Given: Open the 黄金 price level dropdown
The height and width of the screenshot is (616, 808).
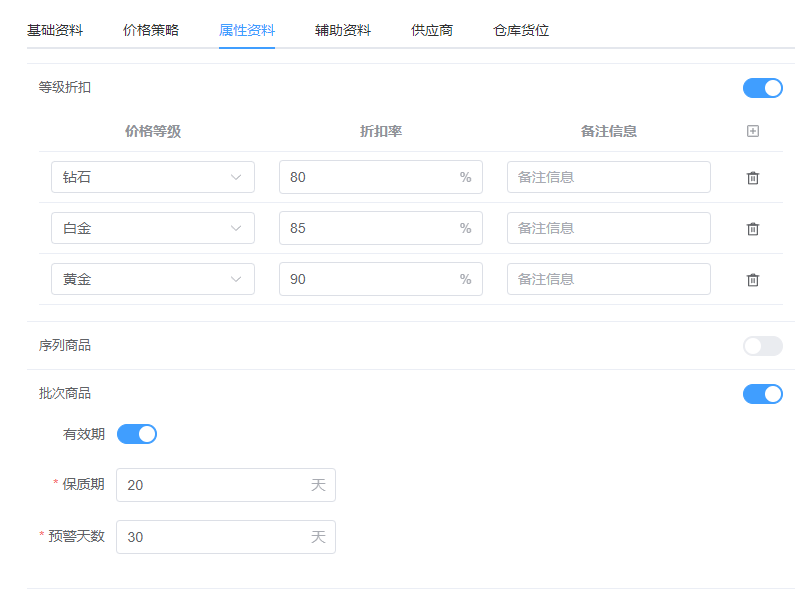Looking at the screenshot, I should click(x=153, y=279).
